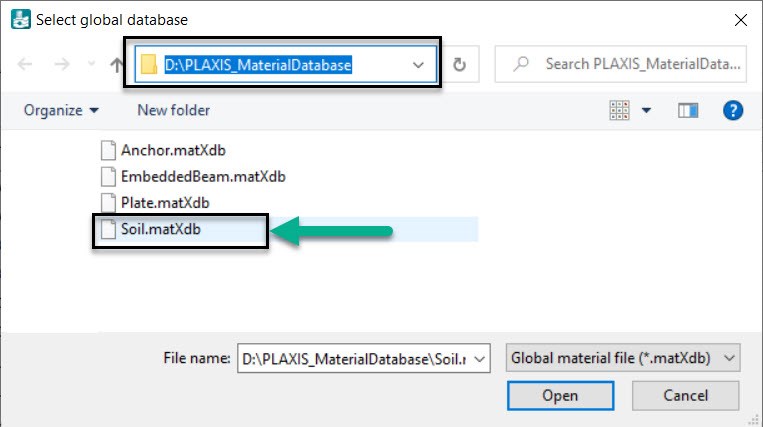Open the Organize menu
The image size is (763, 427).
62,110
